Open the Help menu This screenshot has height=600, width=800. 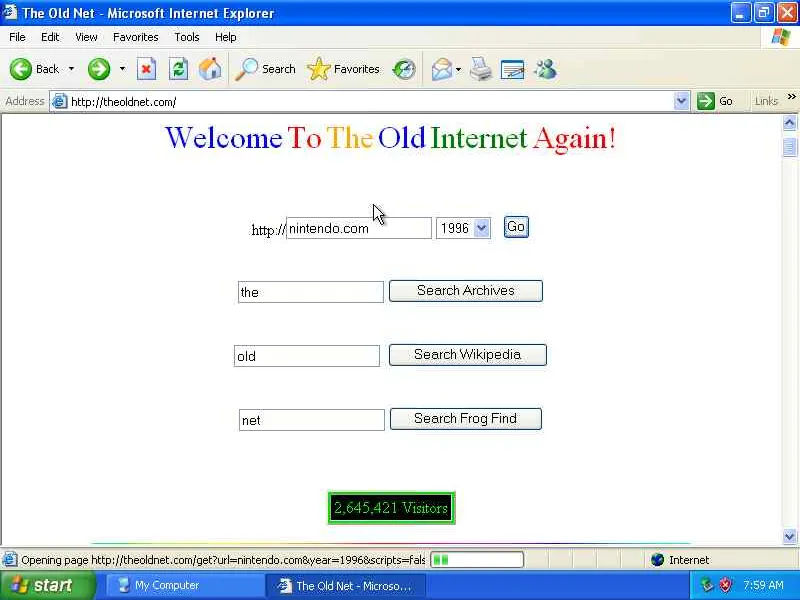(226, 37)
